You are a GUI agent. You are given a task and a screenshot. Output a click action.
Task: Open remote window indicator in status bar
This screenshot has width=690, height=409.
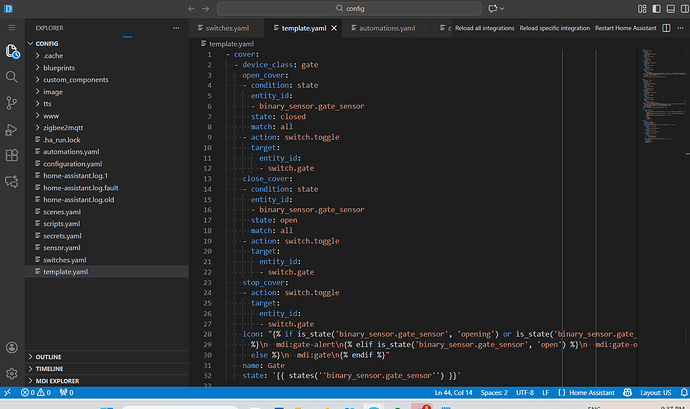(x=7, y=392)
